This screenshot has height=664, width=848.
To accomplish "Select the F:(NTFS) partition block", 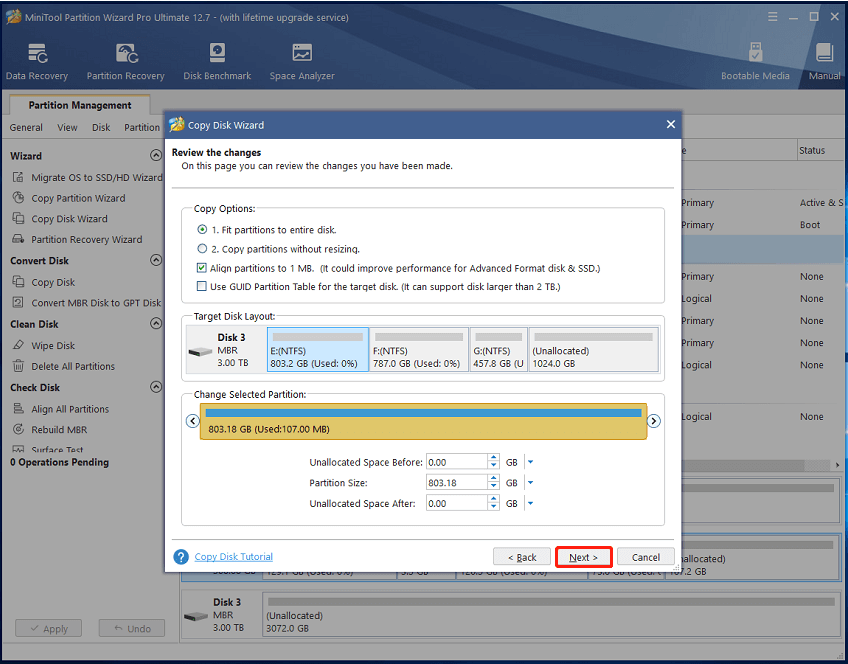I will 419,349.
